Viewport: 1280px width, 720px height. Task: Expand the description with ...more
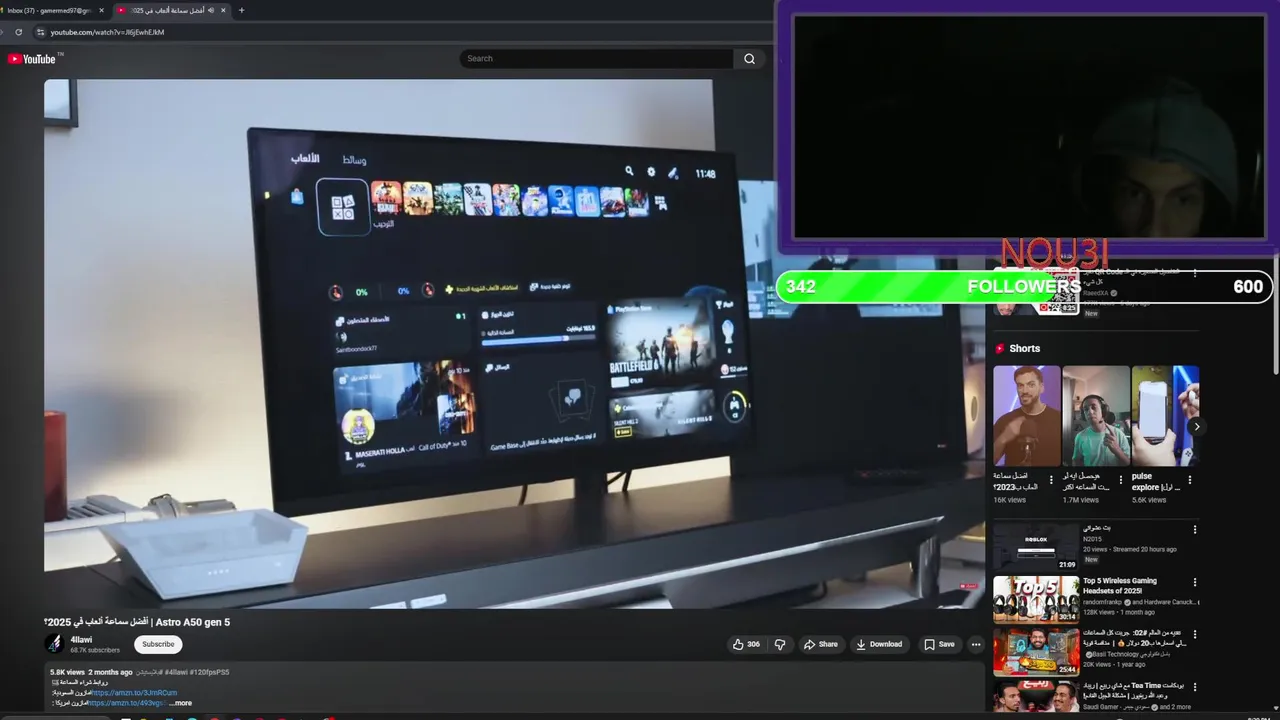[x=180, y=703]
